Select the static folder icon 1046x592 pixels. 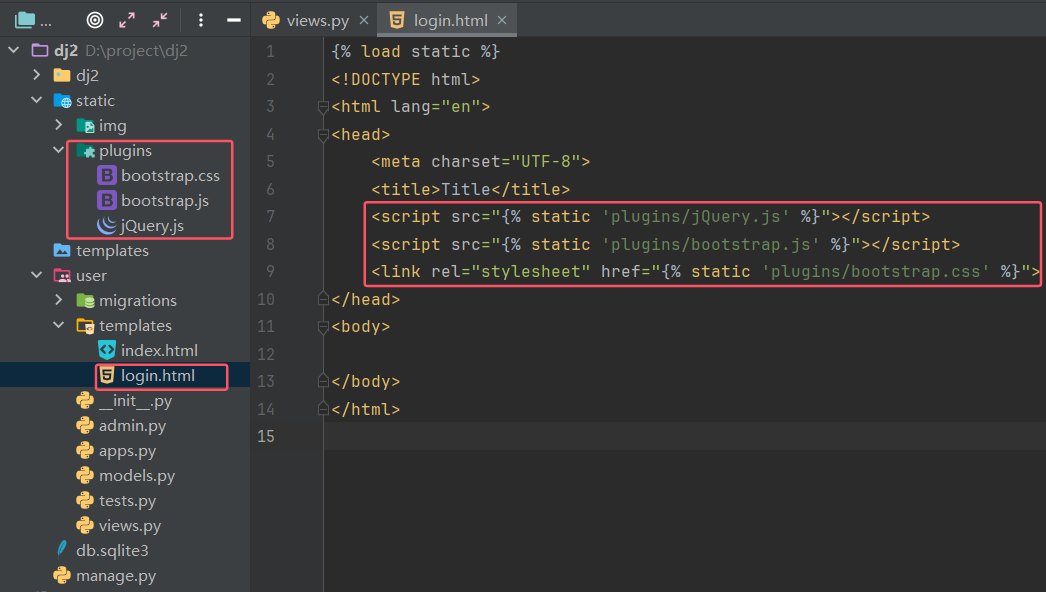(63, 101)
